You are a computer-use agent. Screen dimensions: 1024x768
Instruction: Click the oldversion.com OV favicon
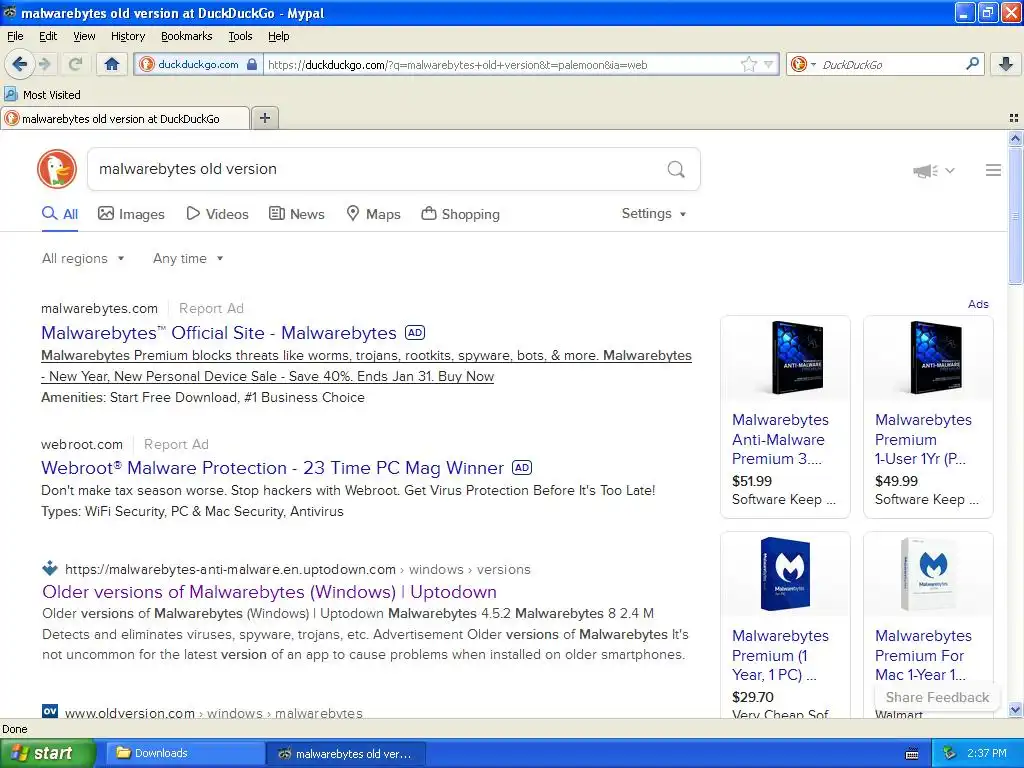[x=50, y=711]
